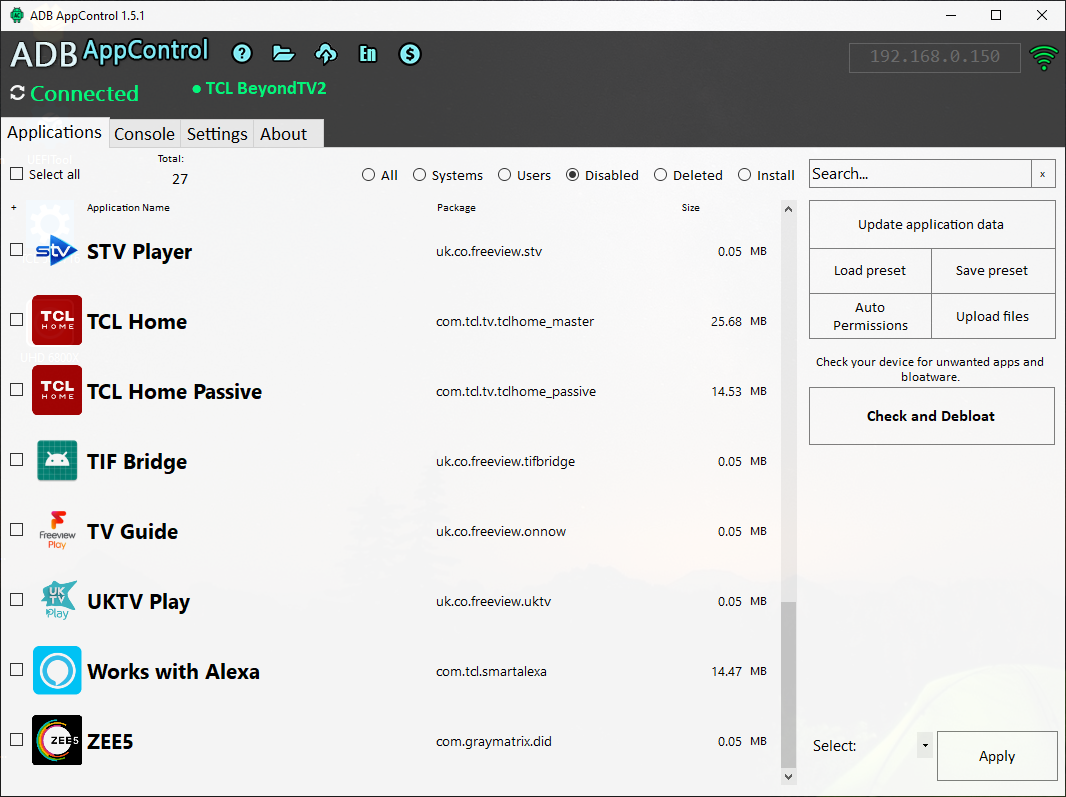The height and width of the screenshot is (797, 1066).
Task: Sort by the Application Name column header
Action: point(128,207)
